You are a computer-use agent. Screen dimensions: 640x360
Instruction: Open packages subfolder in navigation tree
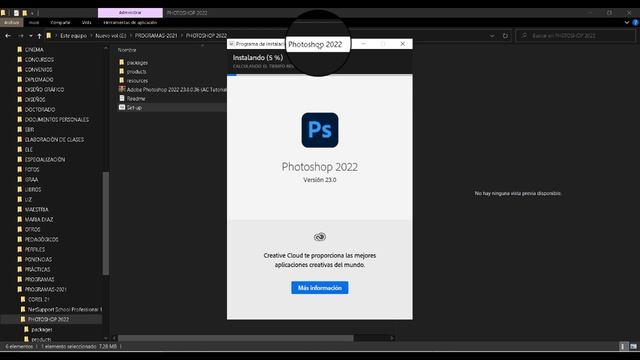42,329
